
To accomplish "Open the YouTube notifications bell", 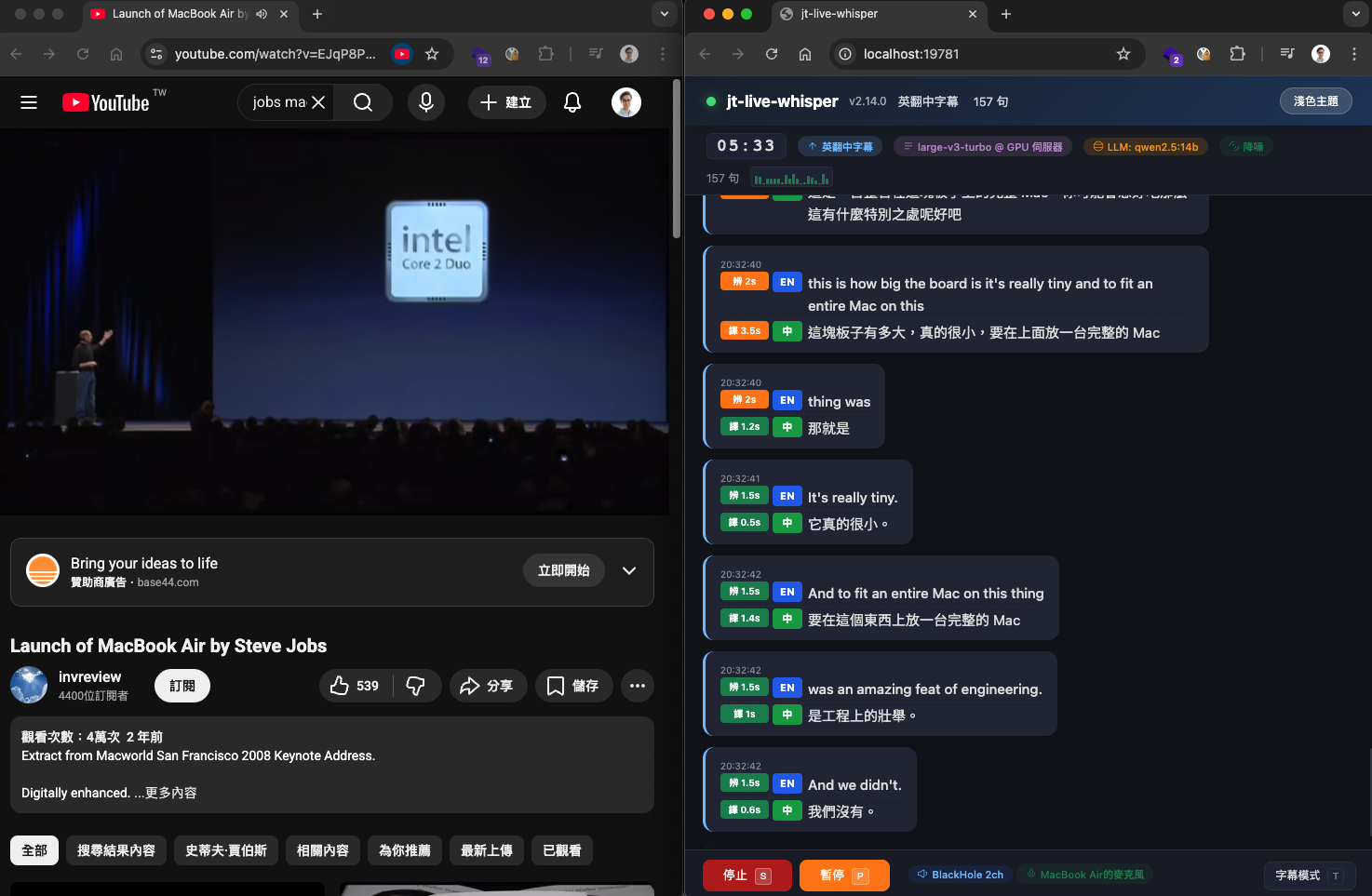I will coord(572,102).
